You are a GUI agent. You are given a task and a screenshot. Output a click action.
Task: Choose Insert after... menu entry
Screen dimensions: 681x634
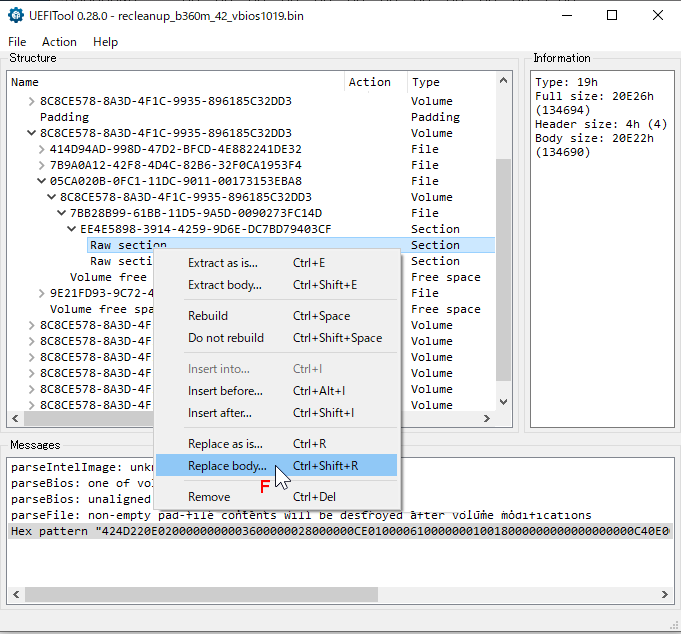pos(222,413)
